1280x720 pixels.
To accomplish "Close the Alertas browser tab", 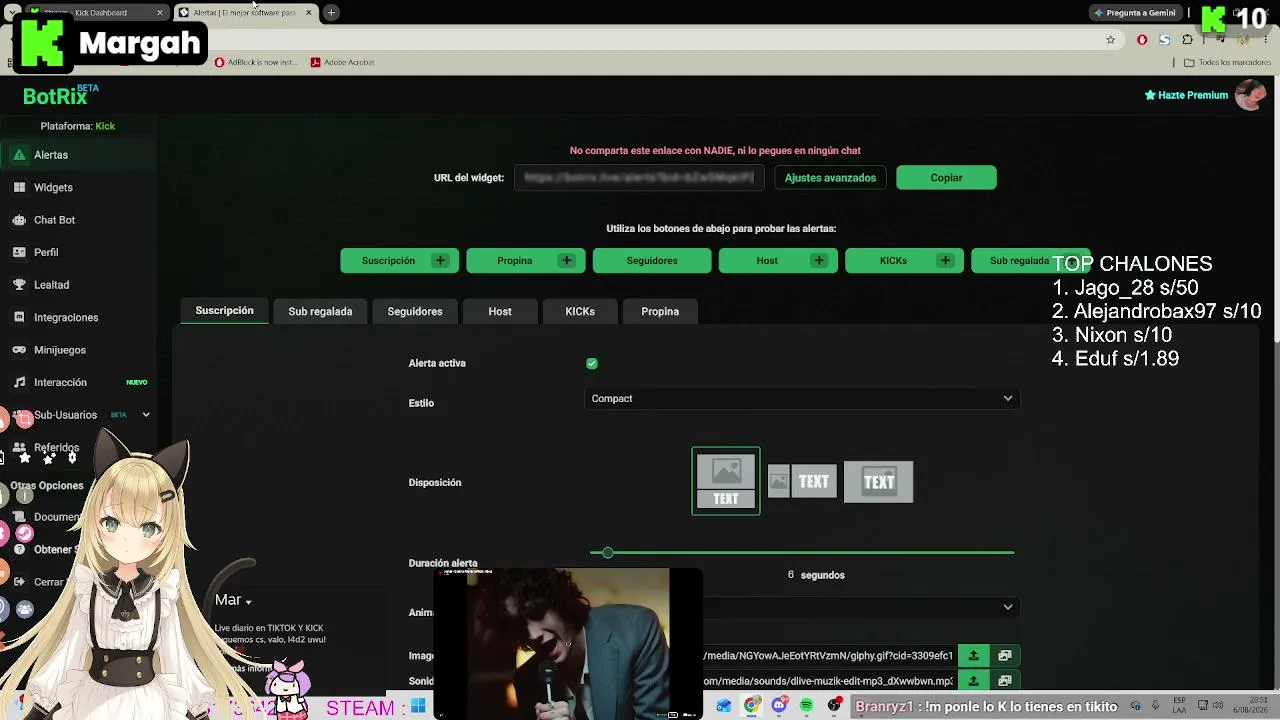I will point(308,13).
